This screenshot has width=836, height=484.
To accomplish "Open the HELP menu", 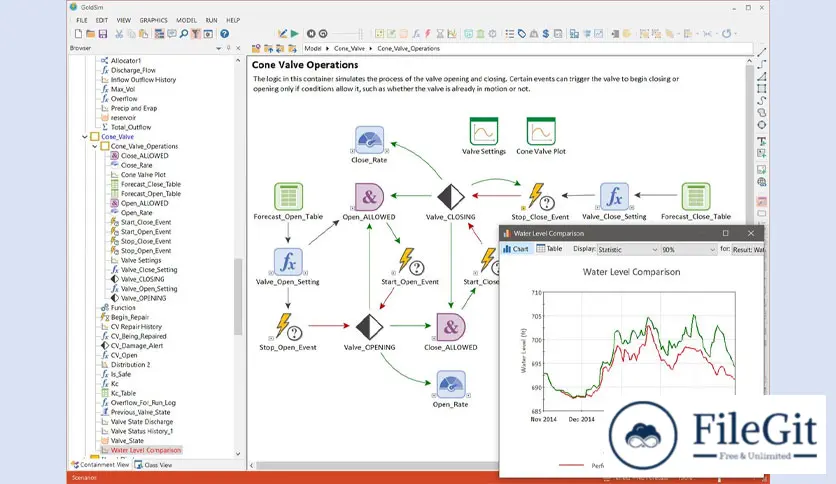I will coord(233,20).
